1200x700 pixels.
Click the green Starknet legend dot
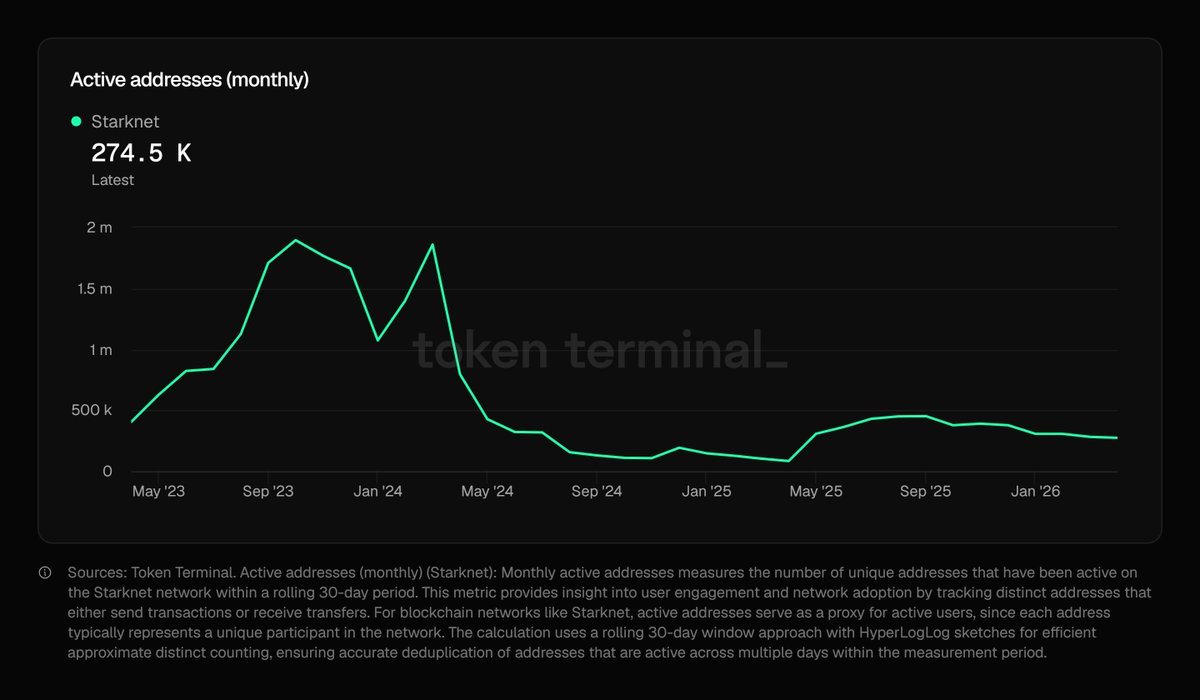click(76, 122)
